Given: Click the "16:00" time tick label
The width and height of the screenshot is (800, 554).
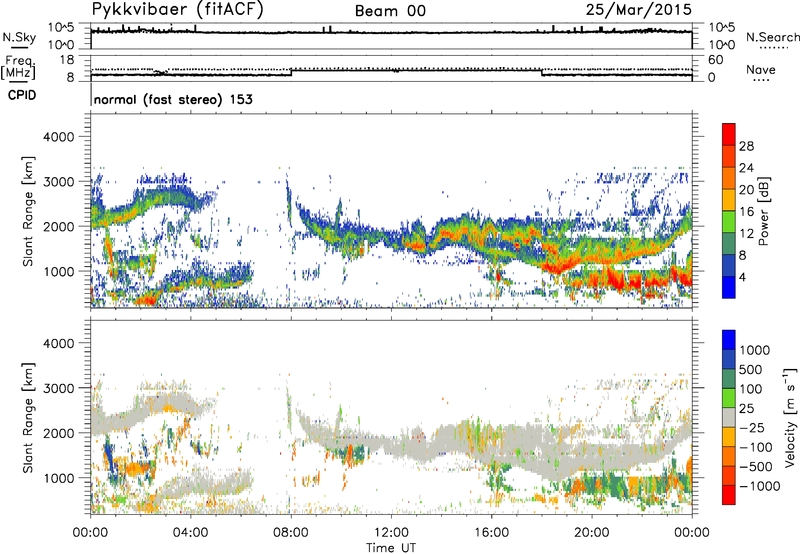Looking at the screenshot, I should 491,533.
